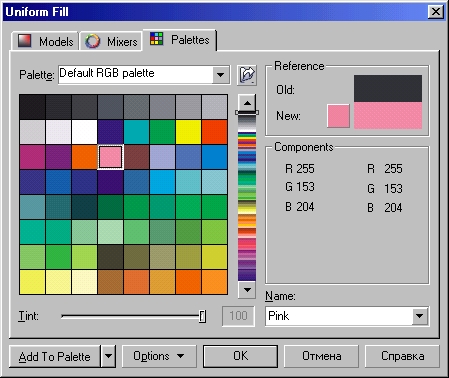Switch to the Models tab
449x378 pixels.
click(45, 41)
